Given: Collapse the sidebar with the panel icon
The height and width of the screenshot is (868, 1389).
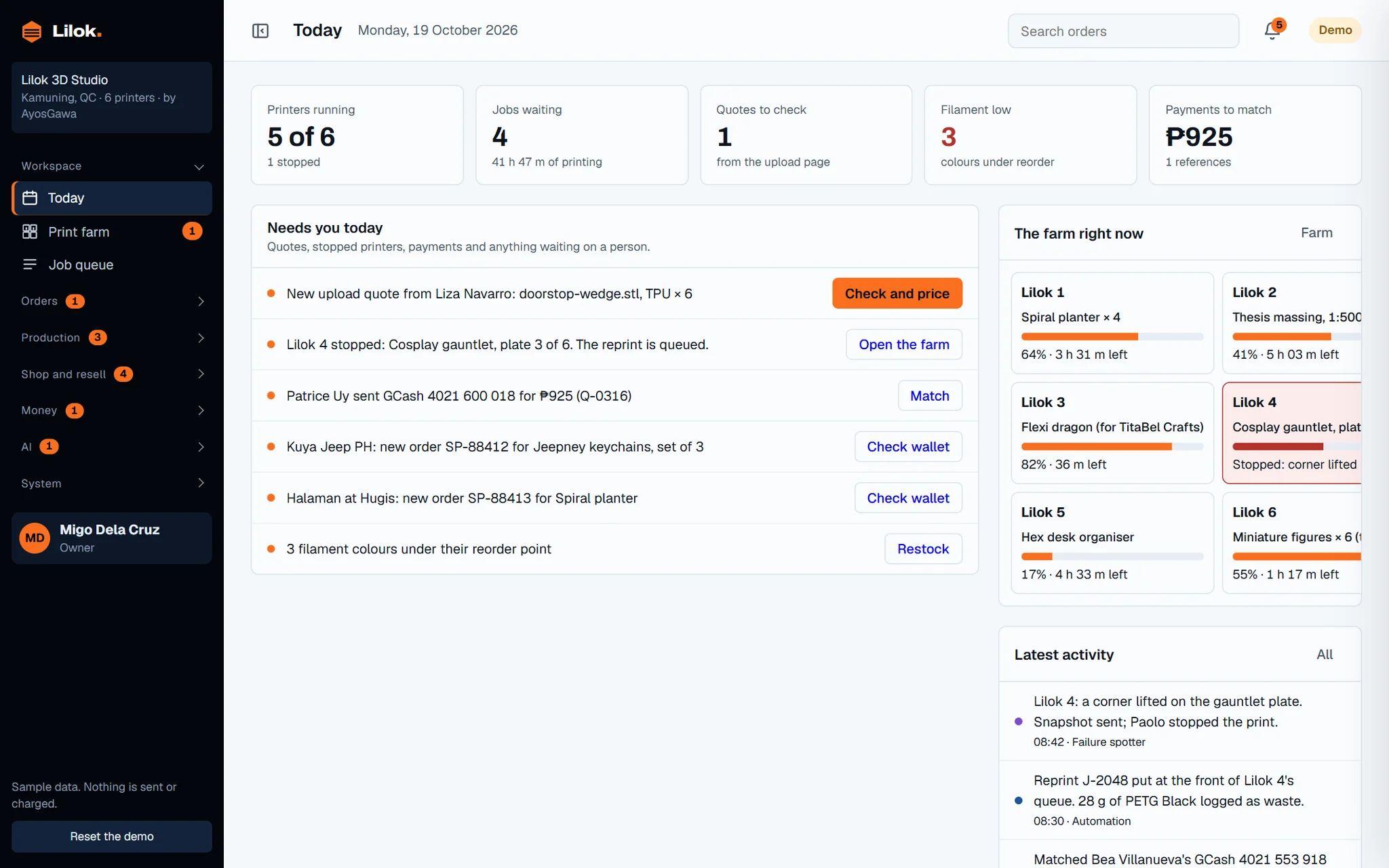Looking at the screenshot, I should pos(260,31).
